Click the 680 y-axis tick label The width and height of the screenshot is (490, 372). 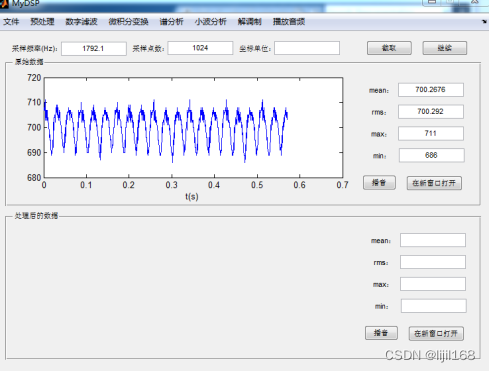pyautogui.click(x=34, y=178)
